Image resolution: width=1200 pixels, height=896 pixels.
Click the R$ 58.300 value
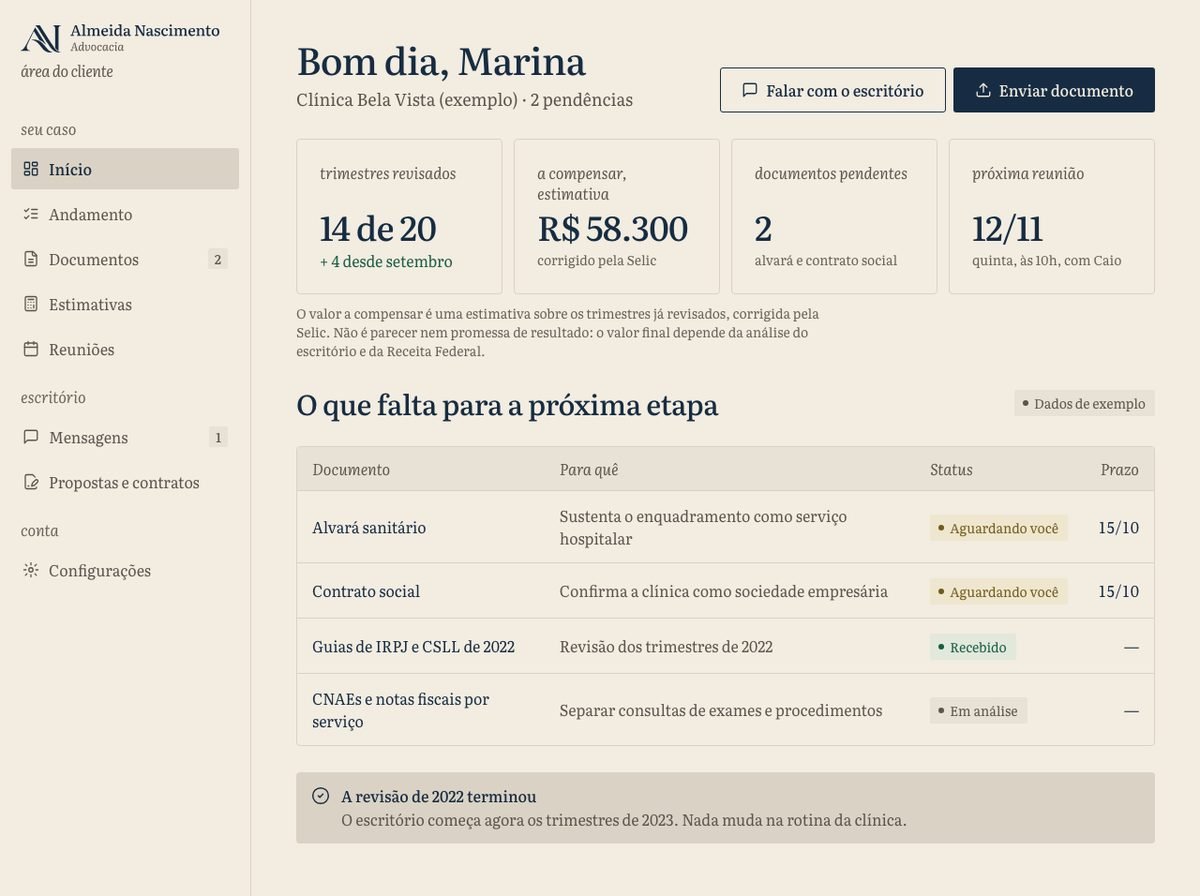[x=612, y=228]
